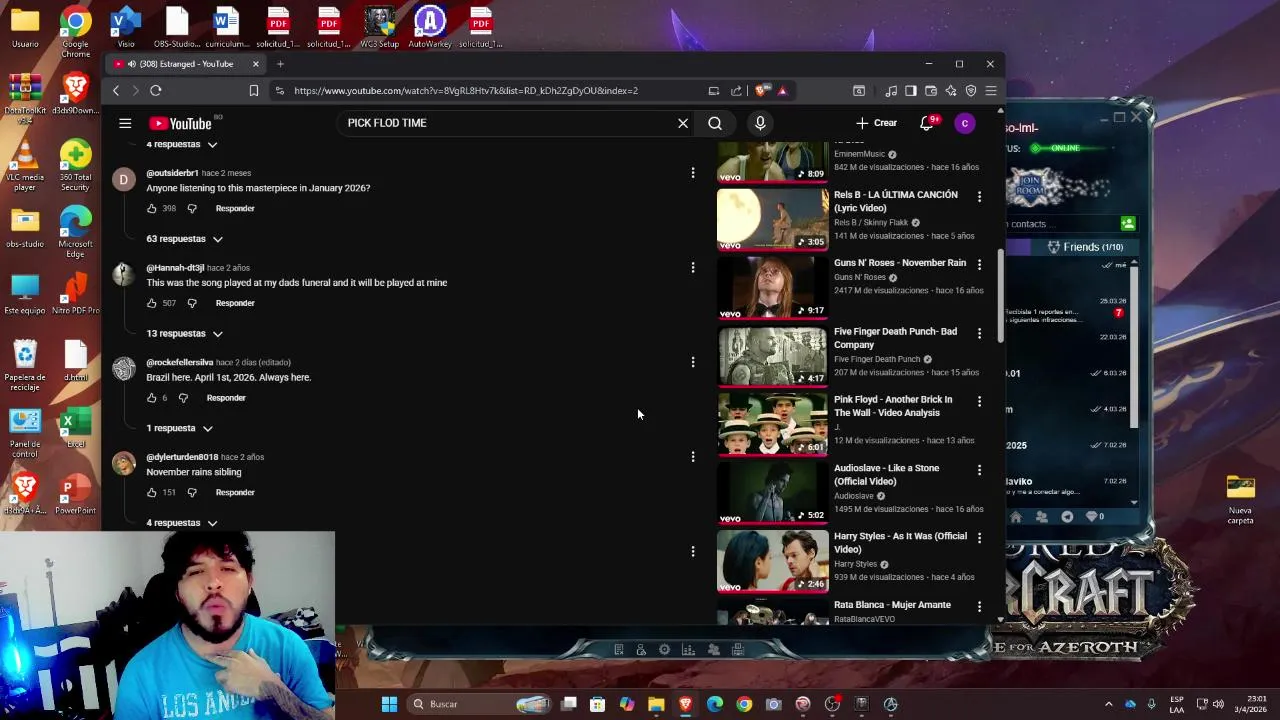The width and height of the screenshot is (1280, 720).
Task: Open the account avatar menu
Action: [x=965, y=123]
